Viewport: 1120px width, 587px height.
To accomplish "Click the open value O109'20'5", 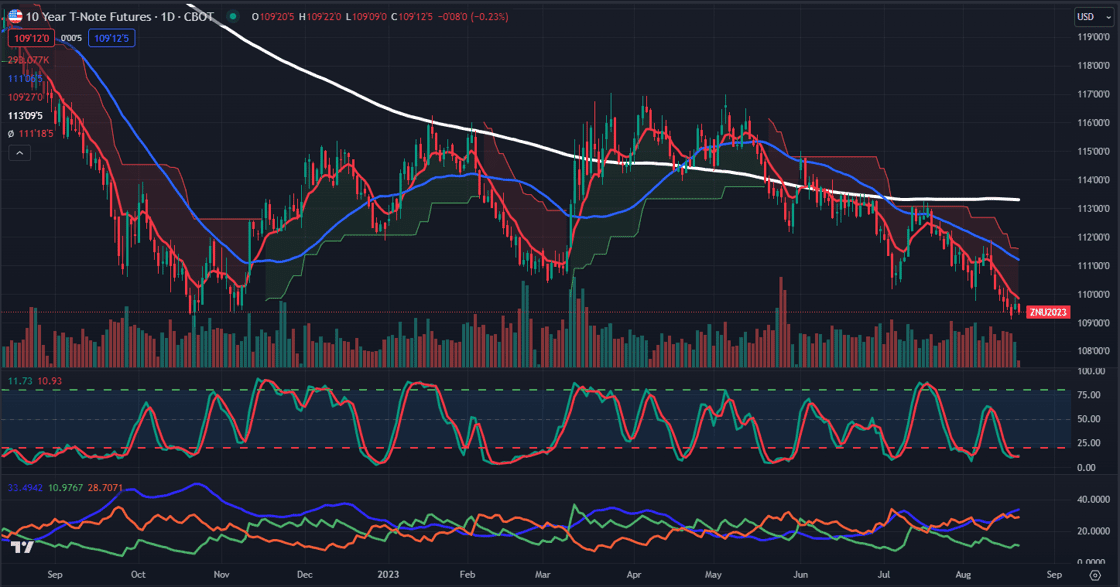I will [x=273, y=16].
